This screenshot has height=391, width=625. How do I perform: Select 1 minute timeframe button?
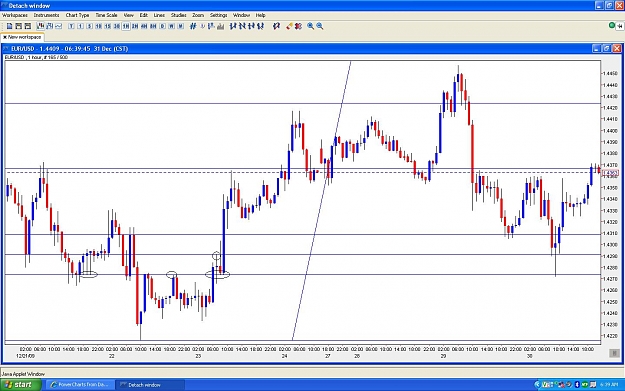[x=81, y=26]
